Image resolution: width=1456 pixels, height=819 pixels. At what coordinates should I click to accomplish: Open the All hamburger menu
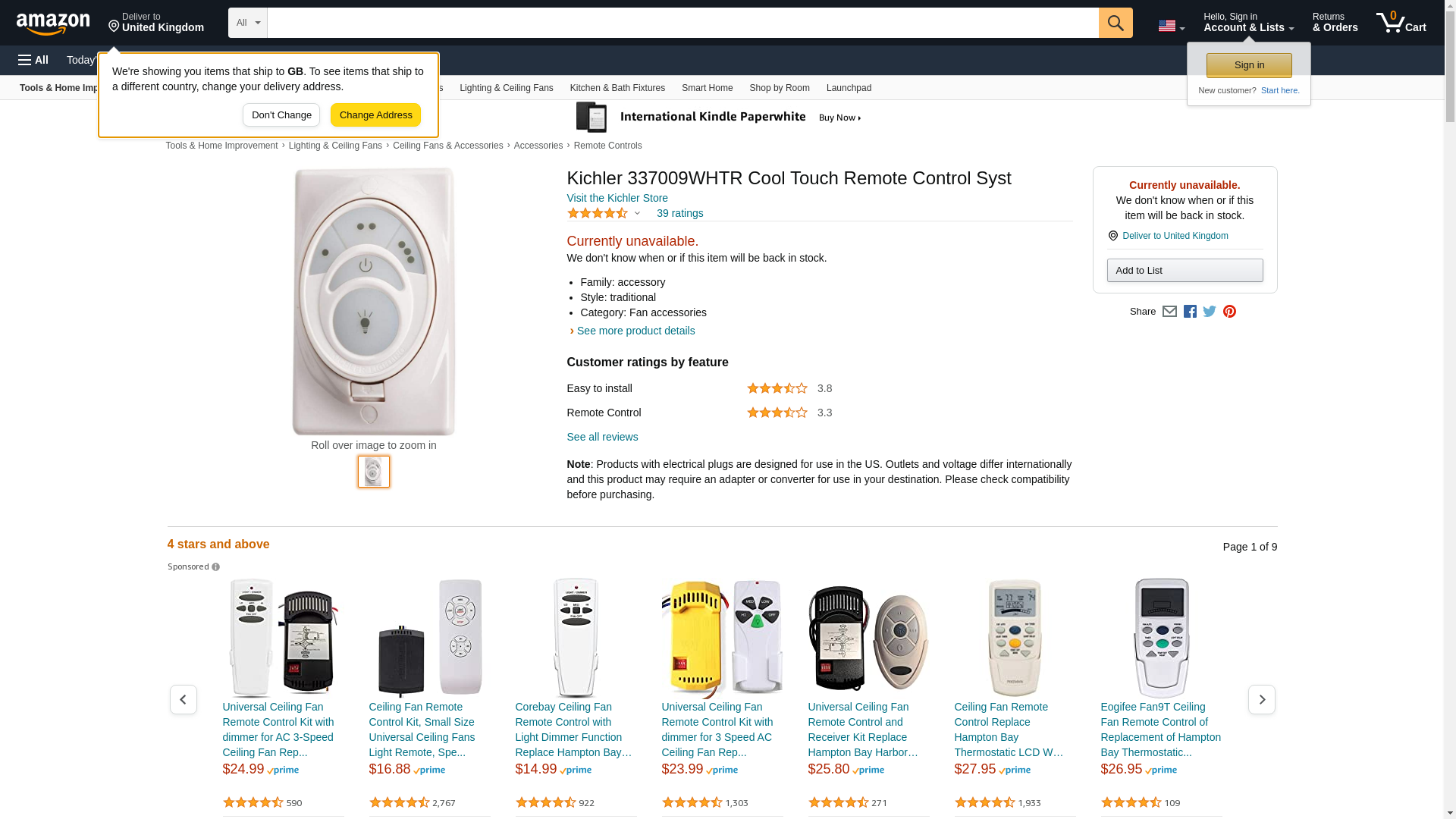point(33,60)
